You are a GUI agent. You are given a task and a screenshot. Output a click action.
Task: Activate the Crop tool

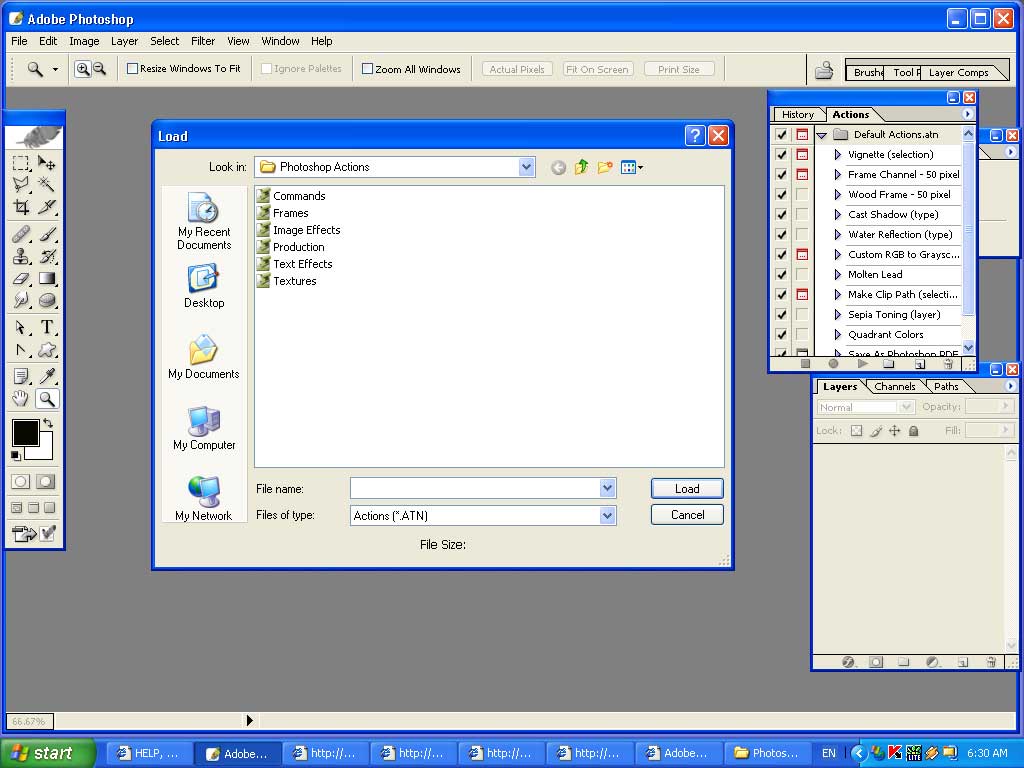coord(21,207)
